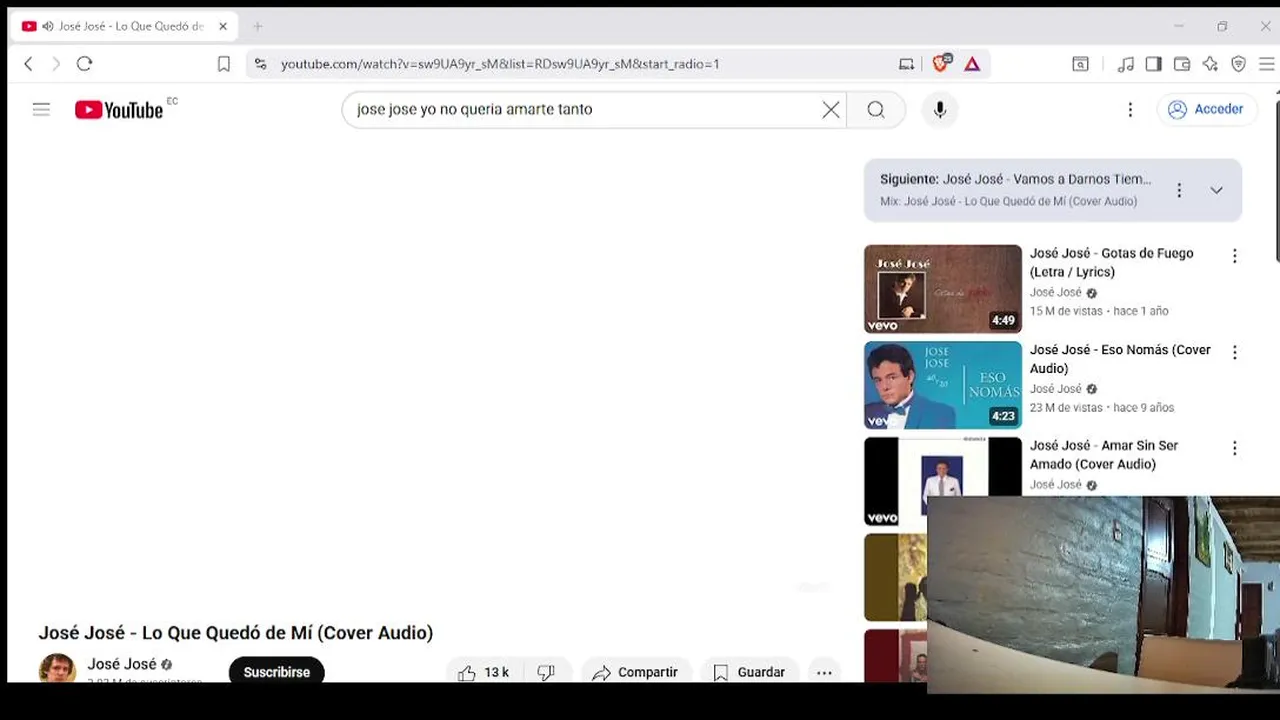Open Brave Wallet icon
Viewport: 1280px width, 720px height.
point(1181,64)
